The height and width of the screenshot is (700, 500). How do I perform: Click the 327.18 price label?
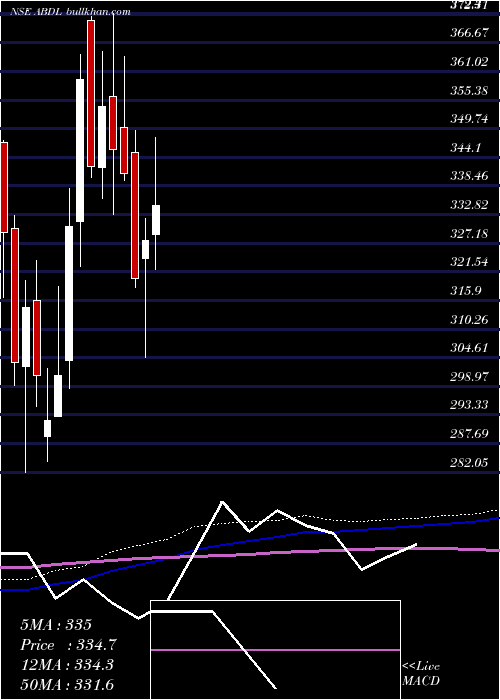(x=468, y=233)
